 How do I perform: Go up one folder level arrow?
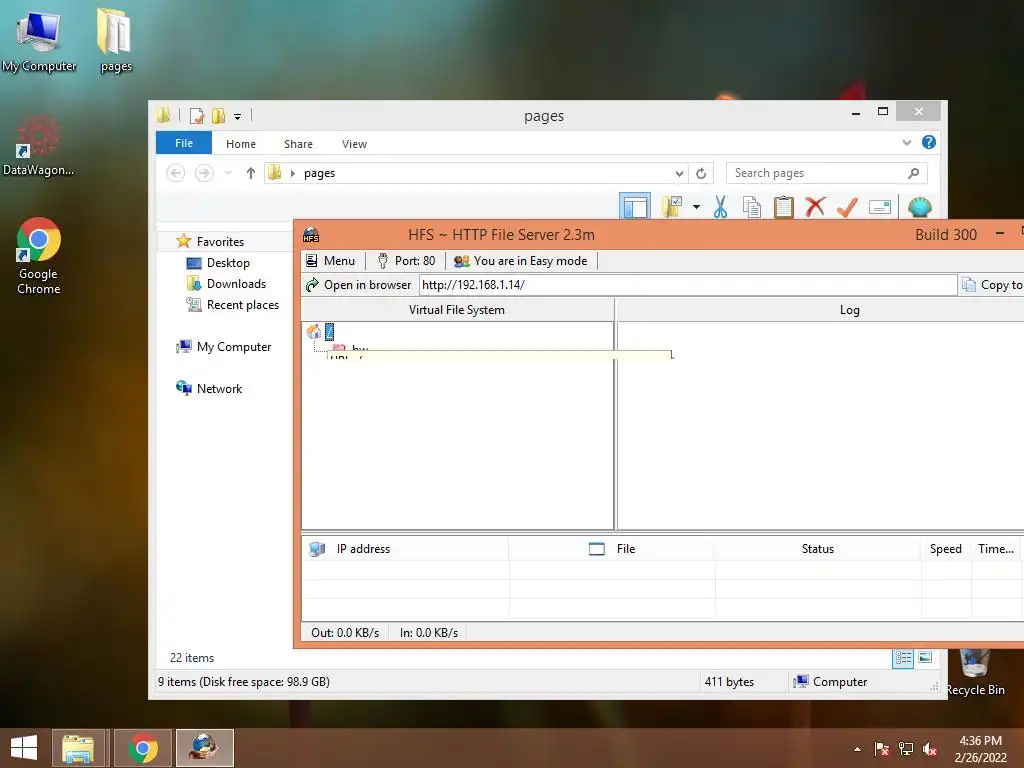click(251, 173)
